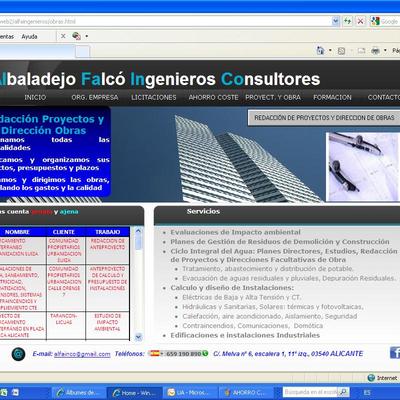This screenshot has width=400, height=400.
Task: Close the toolbar with the X button
Action: pos(63,36)
